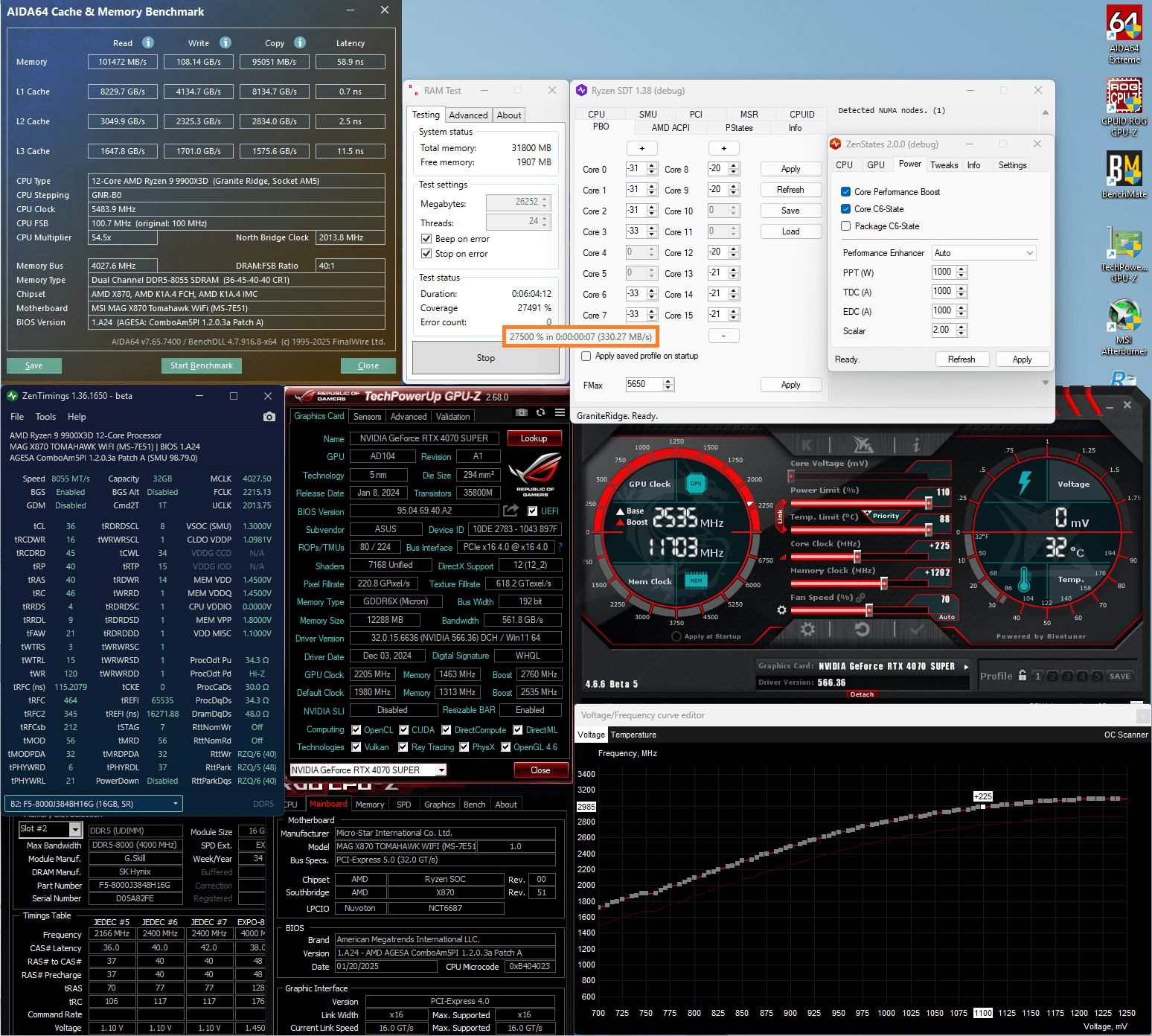
Task: Click the BIOS share/export arrow icon in GPU-Z
Action: [x=511, y=511]
